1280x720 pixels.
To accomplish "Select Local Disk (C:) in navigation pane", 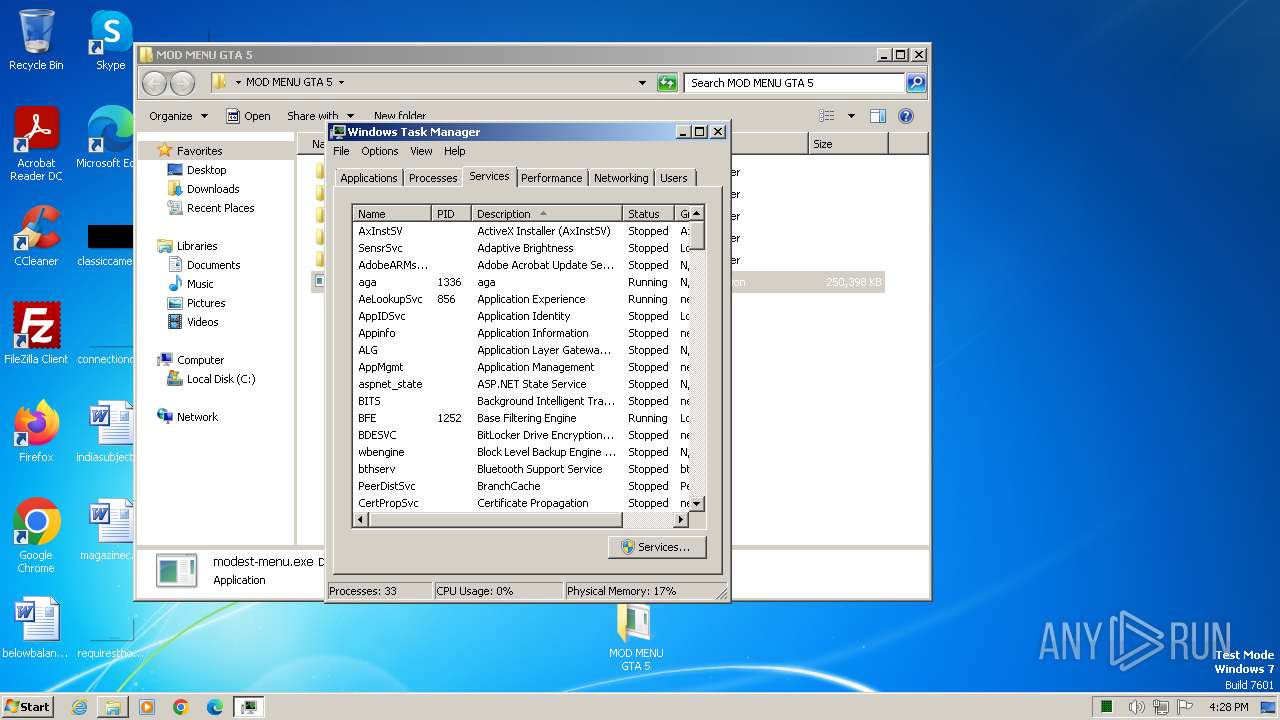I will 220,379.
